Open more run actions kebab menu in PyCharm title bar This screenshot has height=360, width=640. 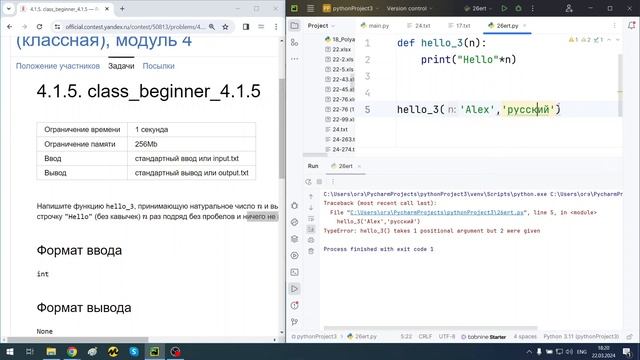click(533, 8)
